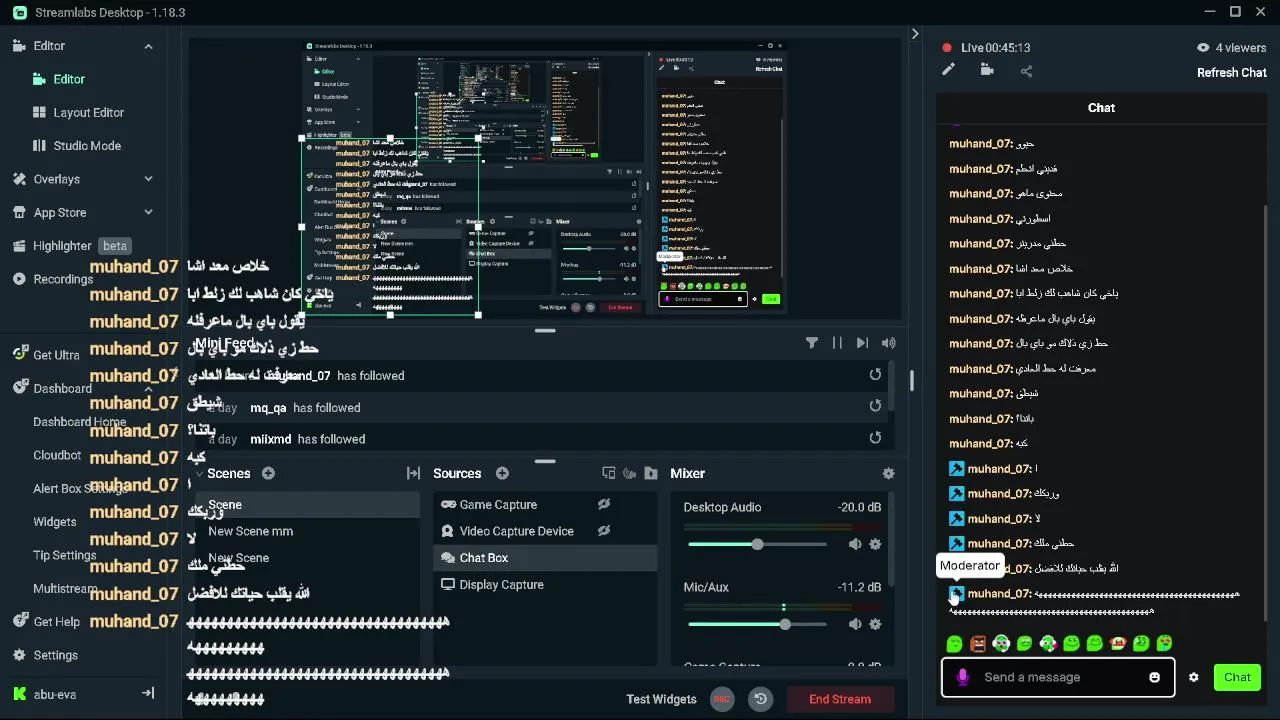This screenshot has width=1280, height=720.
Task: Share the stream with share icon
Action: [1026, 71]
